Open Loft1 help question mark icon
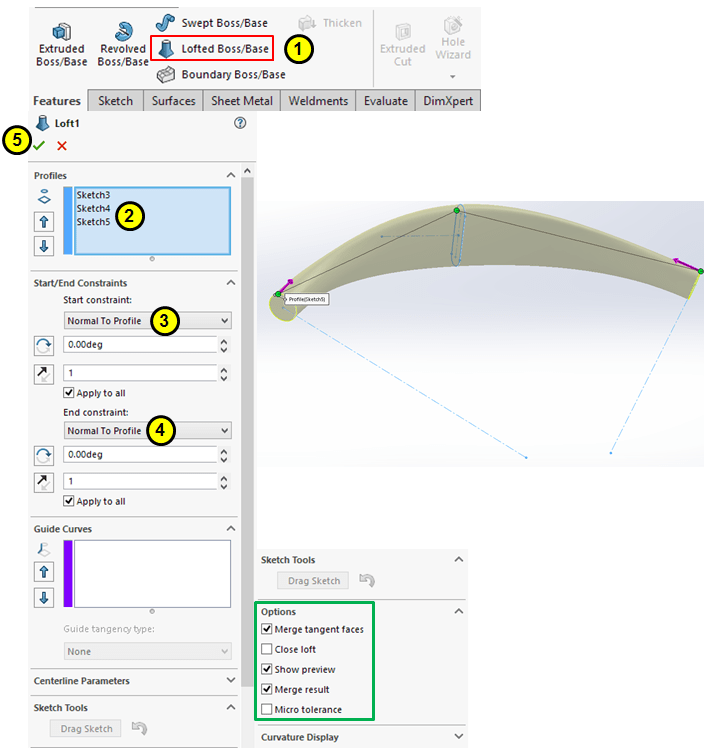This screenshot has width=708, height=752. click(x=239, y=123)
